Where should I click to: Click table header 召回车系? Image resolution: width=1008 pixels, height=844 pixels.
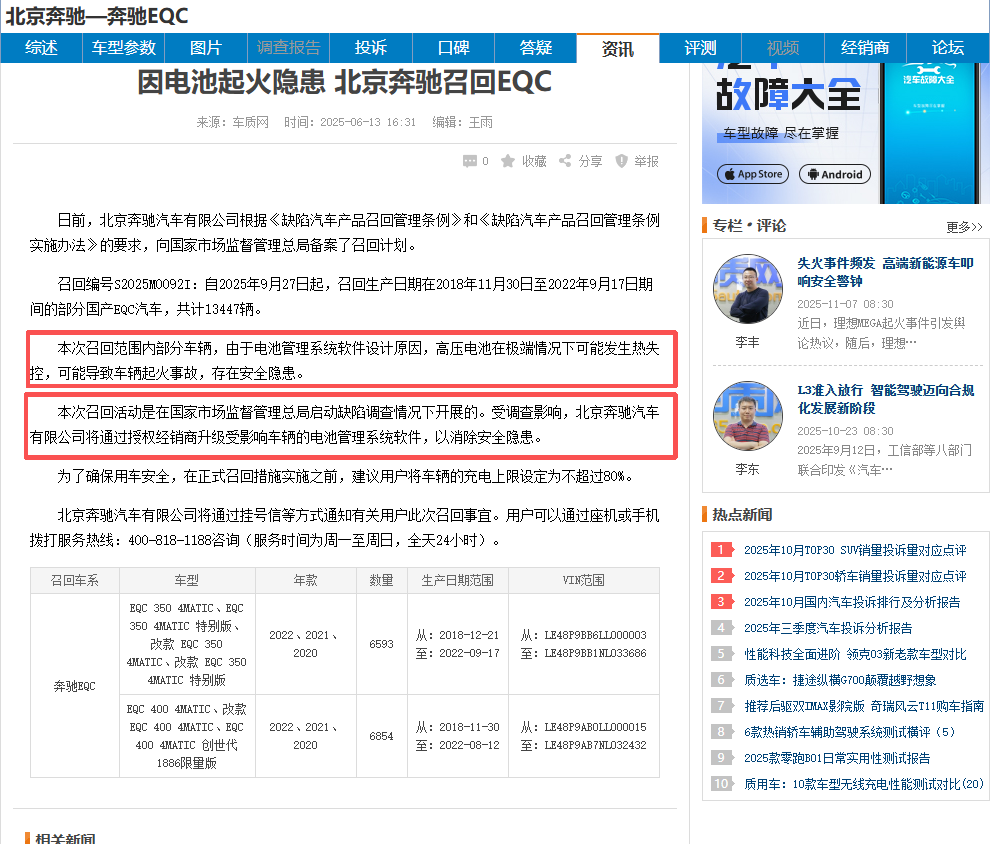click(75, 580)
